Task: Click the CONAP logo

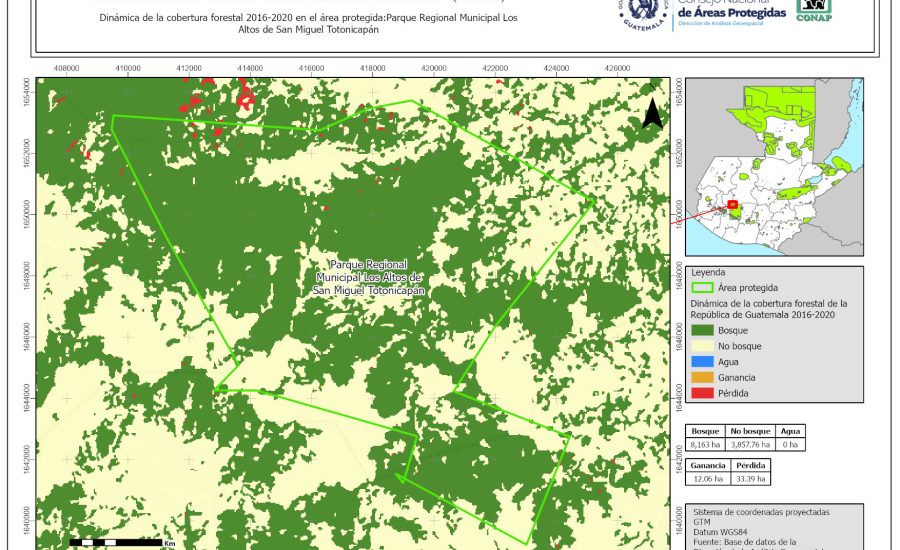Action: pyautogui.click(x=813, y=10)
